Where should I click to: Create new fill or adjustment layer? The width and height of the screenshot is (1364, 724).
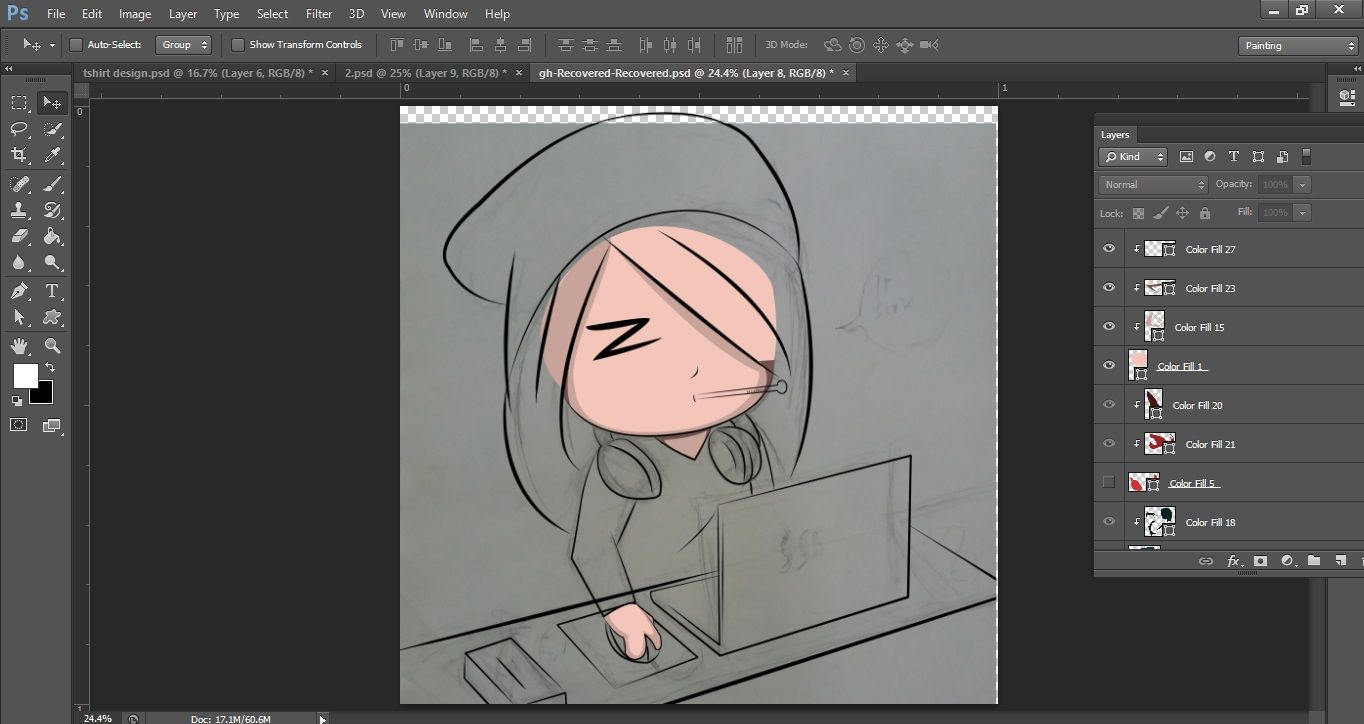tap(1287, 562)
